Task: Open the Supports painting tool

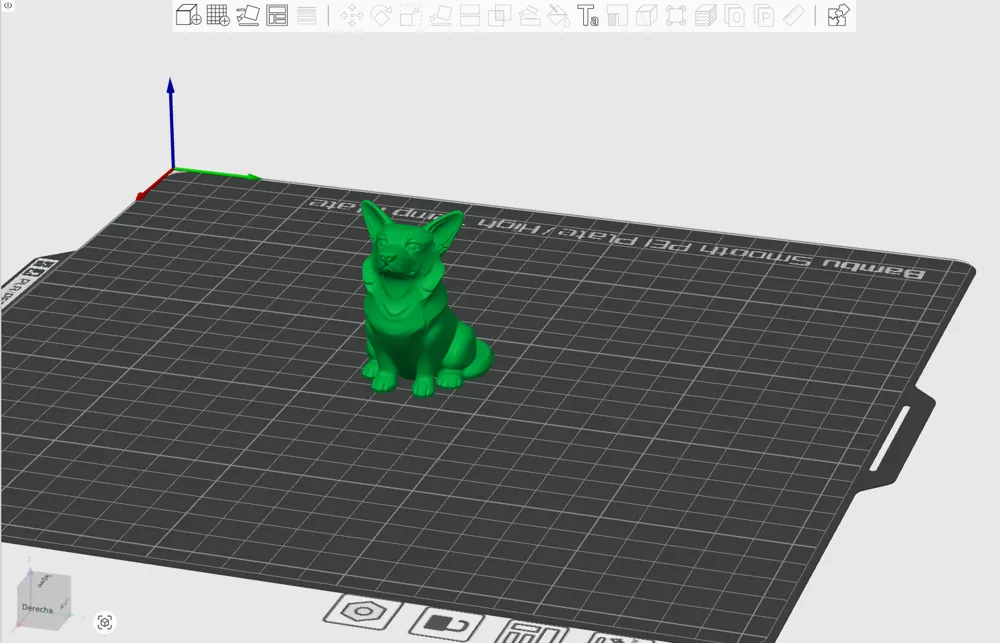Action: click(529, 16)
